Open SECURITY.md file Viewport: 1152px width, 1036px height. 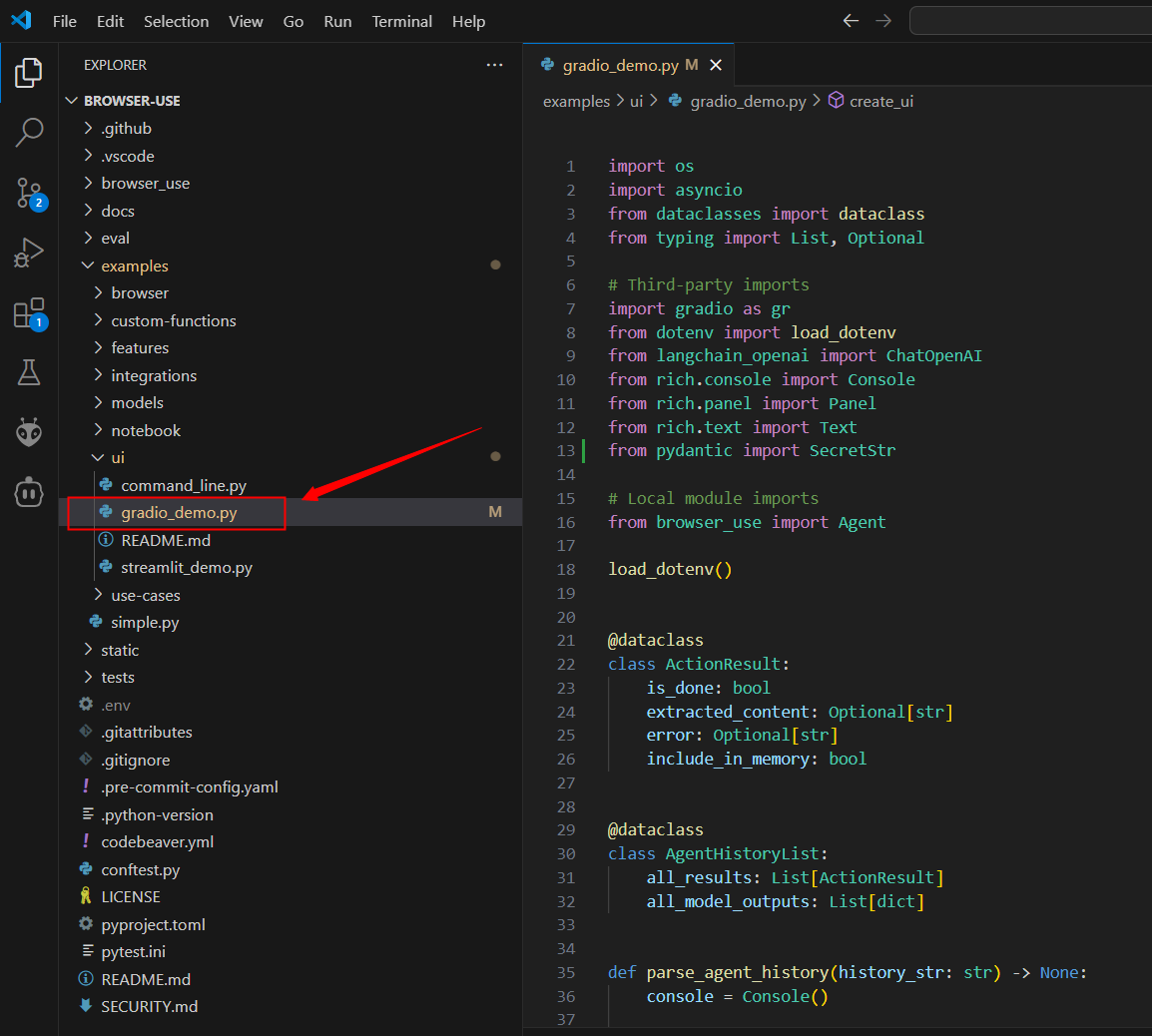[x=290, y=1007]
